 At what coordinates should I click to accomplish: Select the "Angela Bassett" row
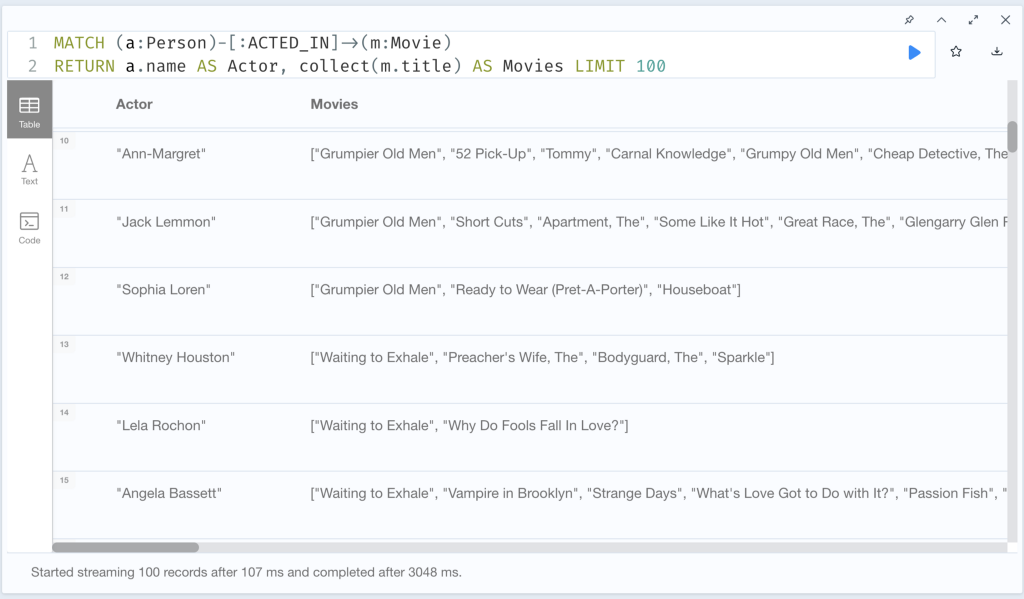(530, 505)
